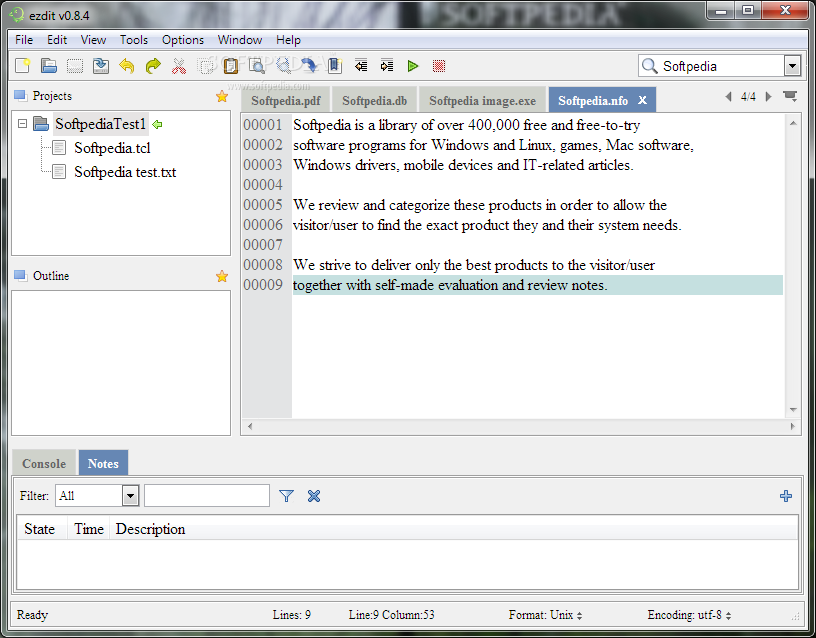Image resolution: width=816 pixels, height=638 pixels.
Task: Click green arrow beside SoftpediaTest1
Action: coord(157,124)
